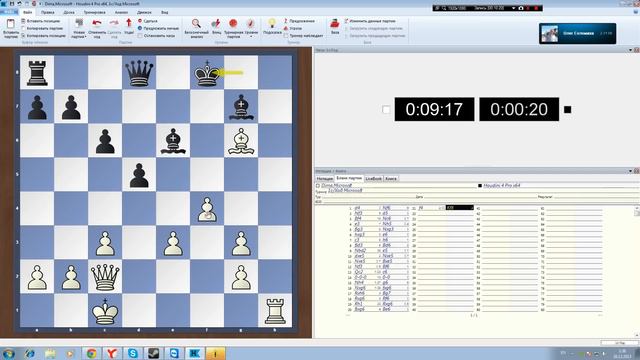Click the white player name link Dima,Microsoft
640x360 pixels.
337,186
